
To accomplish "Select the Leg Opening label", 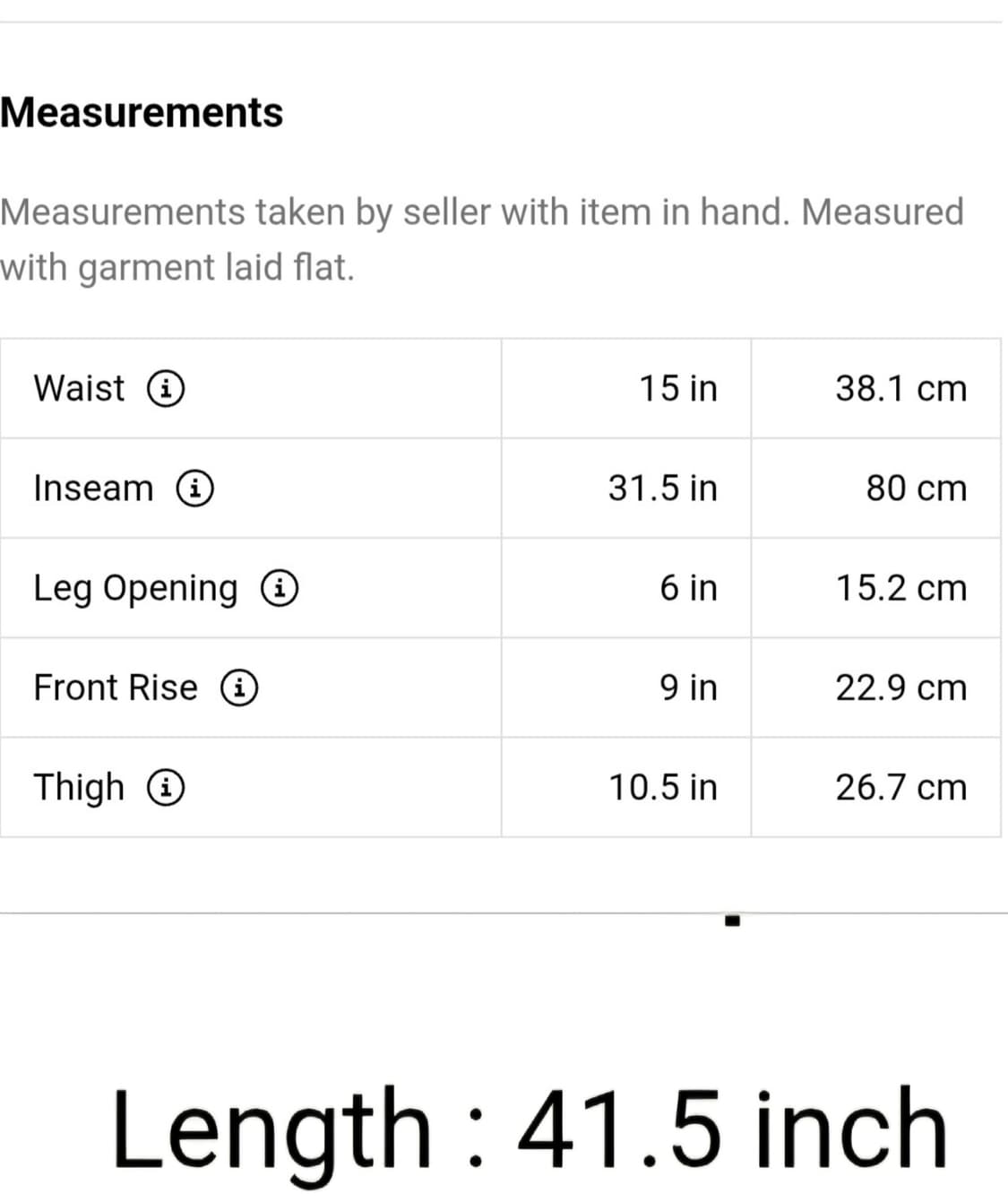I will pyautogui.click(x=135, y=589).
